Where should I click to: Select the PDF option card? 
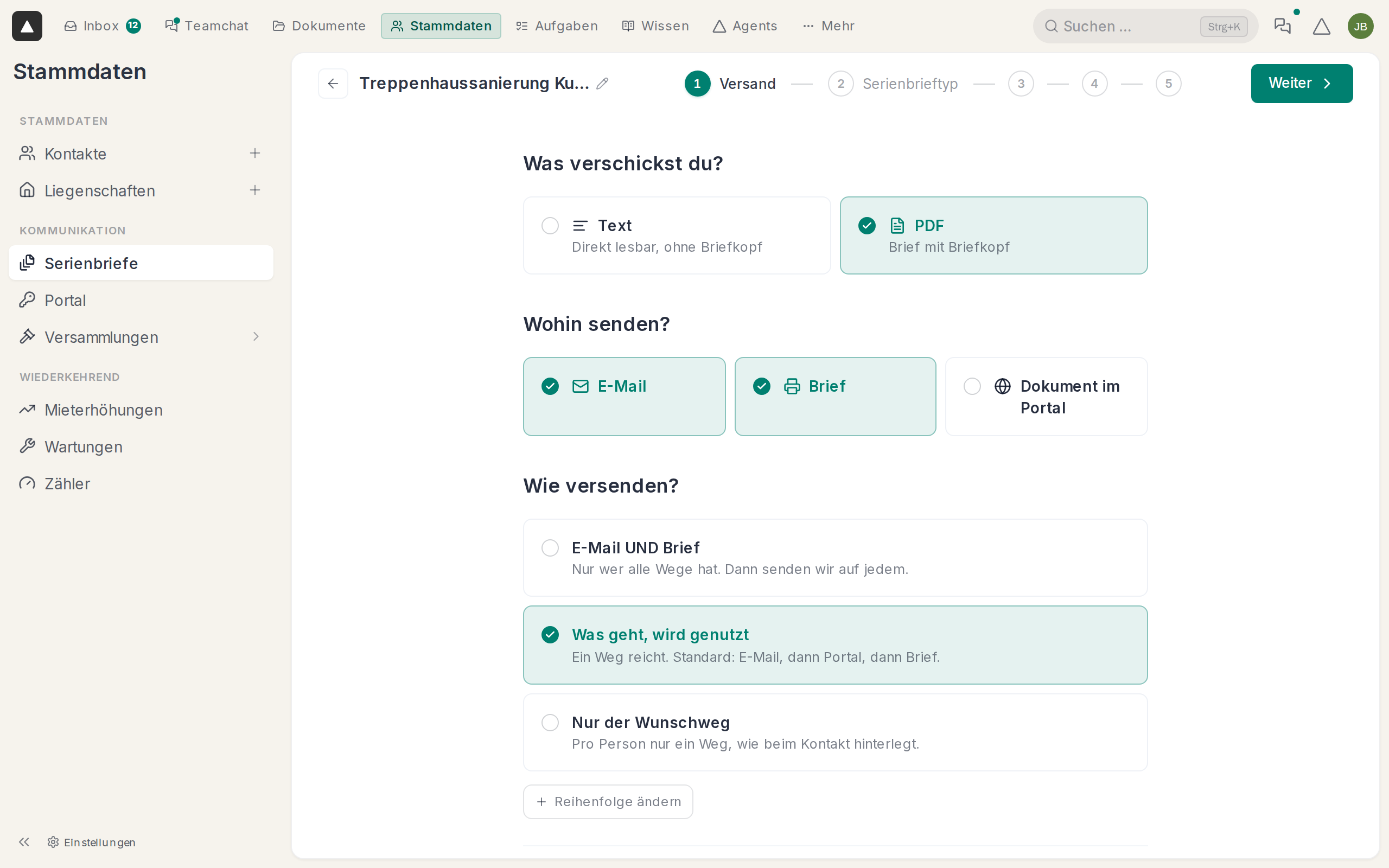tap(993, 235)
